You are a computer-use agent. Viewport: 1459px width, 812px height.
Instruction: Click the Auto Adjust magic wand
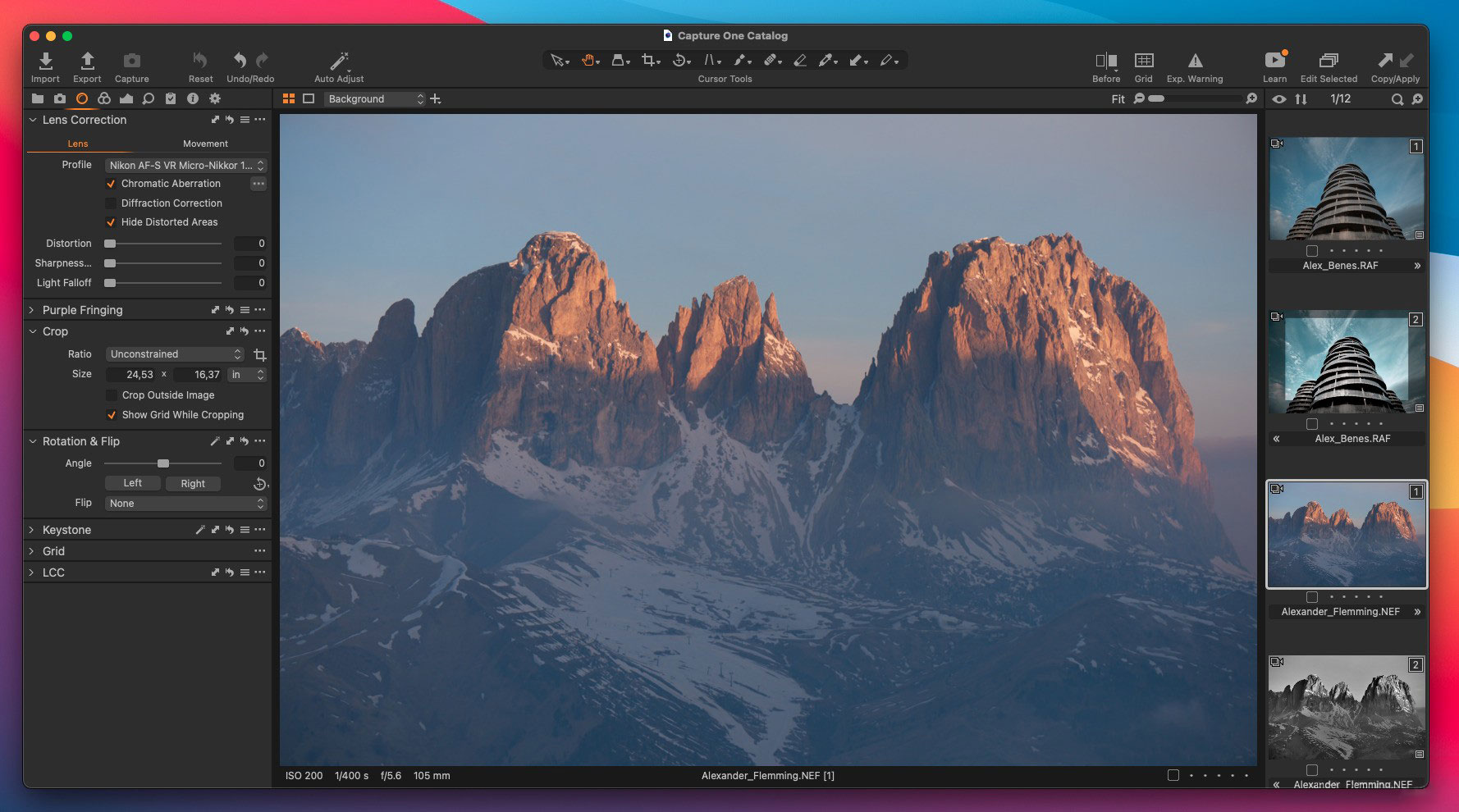click(x=339, y=62)
